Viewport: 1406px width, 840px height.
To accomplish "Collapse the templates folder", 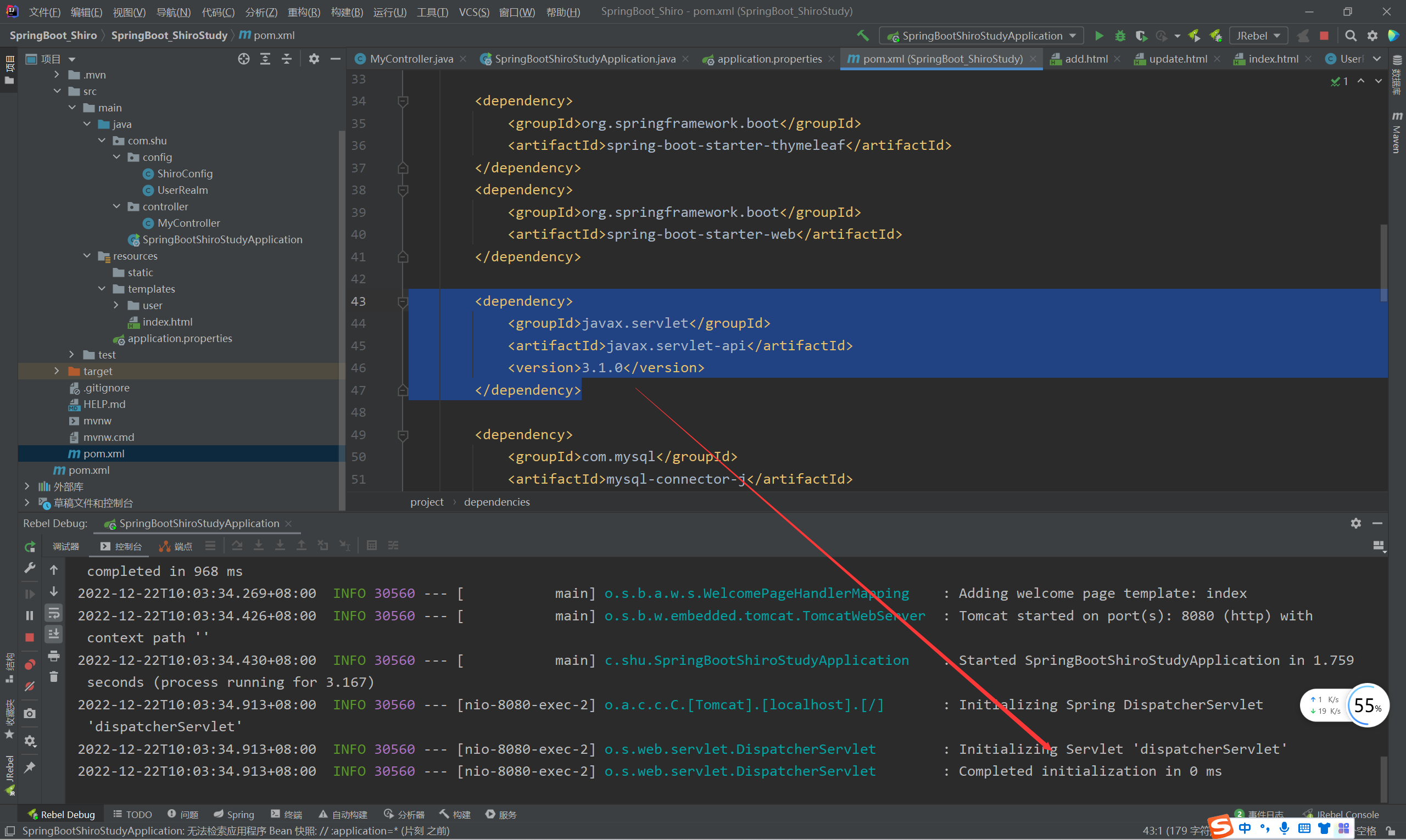I will (102, 289).
